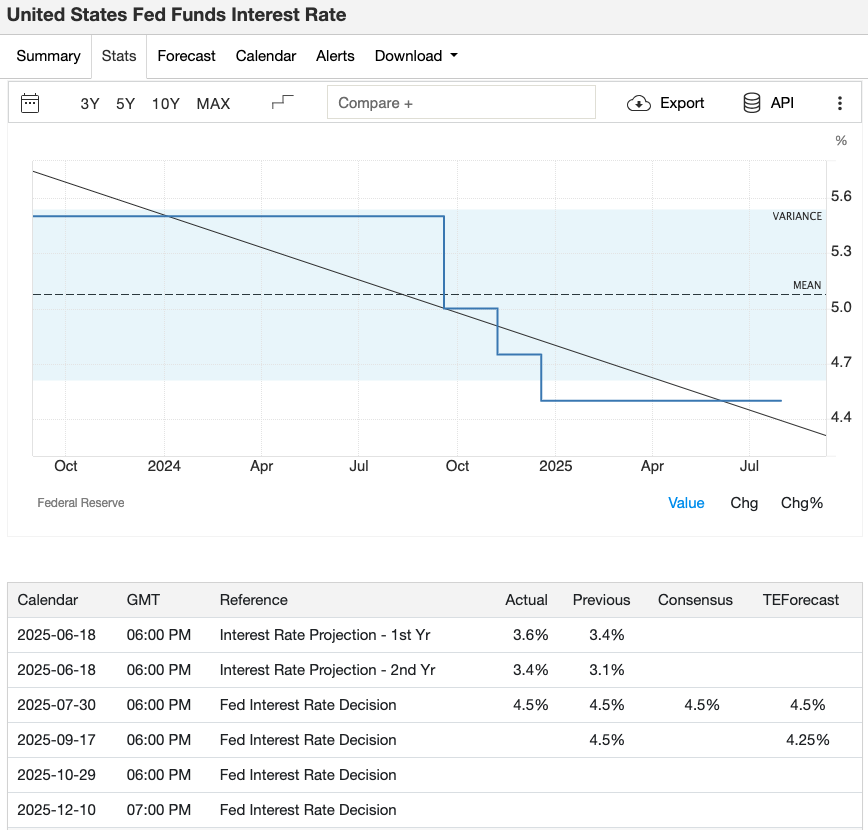Click the 2025-10-29 calendar date
The height and width of the screenshot is (830, 868).
[x=56, y=775]
